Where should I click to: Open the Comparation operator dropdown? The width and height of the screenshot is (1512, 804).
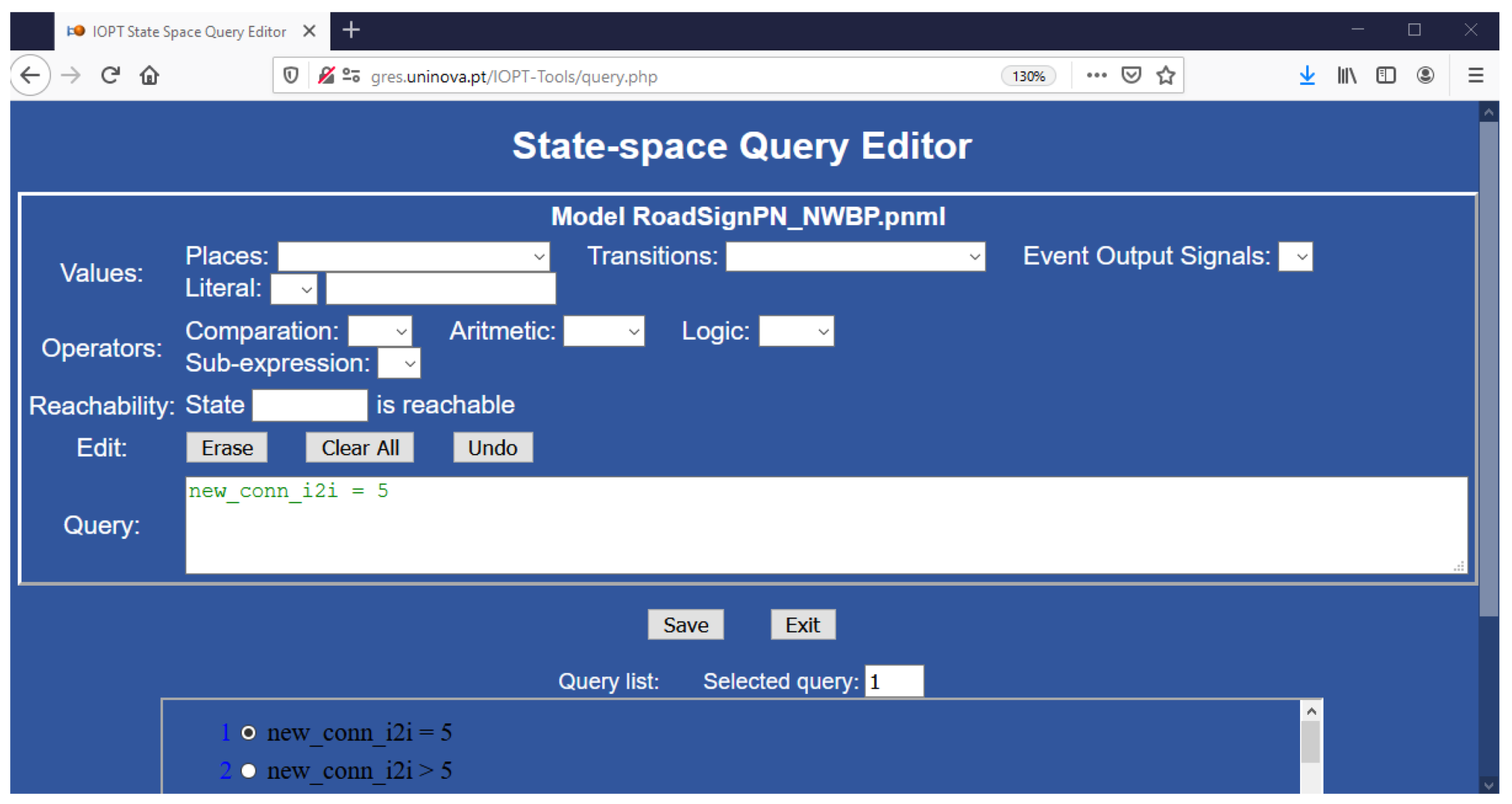pos(380,331)
